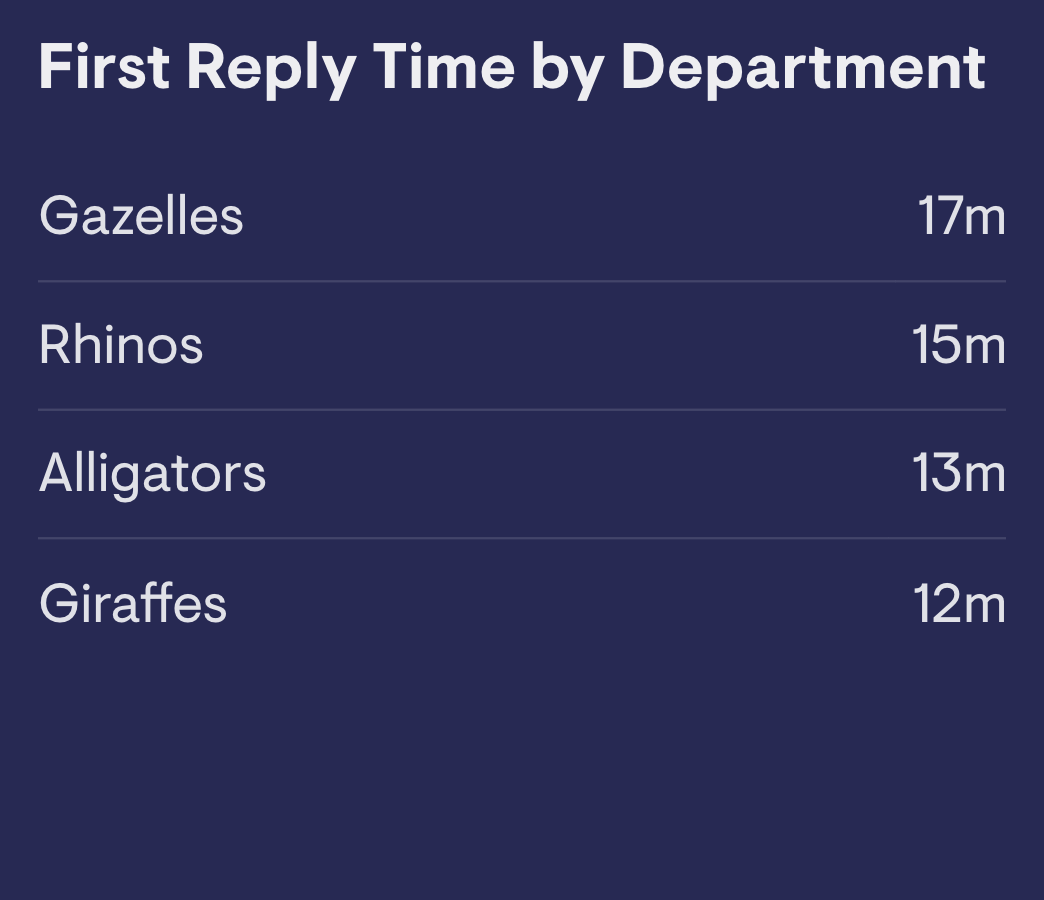Select the Gazelles department label
The width and height of the screenshot is (1044, 900).
click(141, 216)
